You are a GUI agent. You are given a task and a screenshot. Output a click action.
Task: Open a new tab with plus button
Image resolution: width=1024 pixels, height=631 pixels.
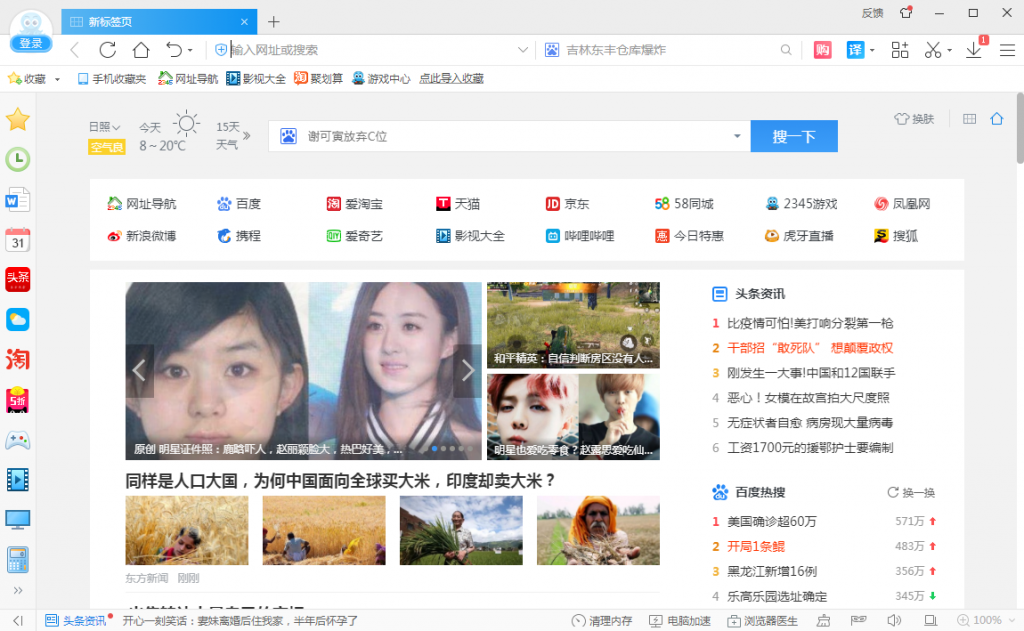click(274, 21)
